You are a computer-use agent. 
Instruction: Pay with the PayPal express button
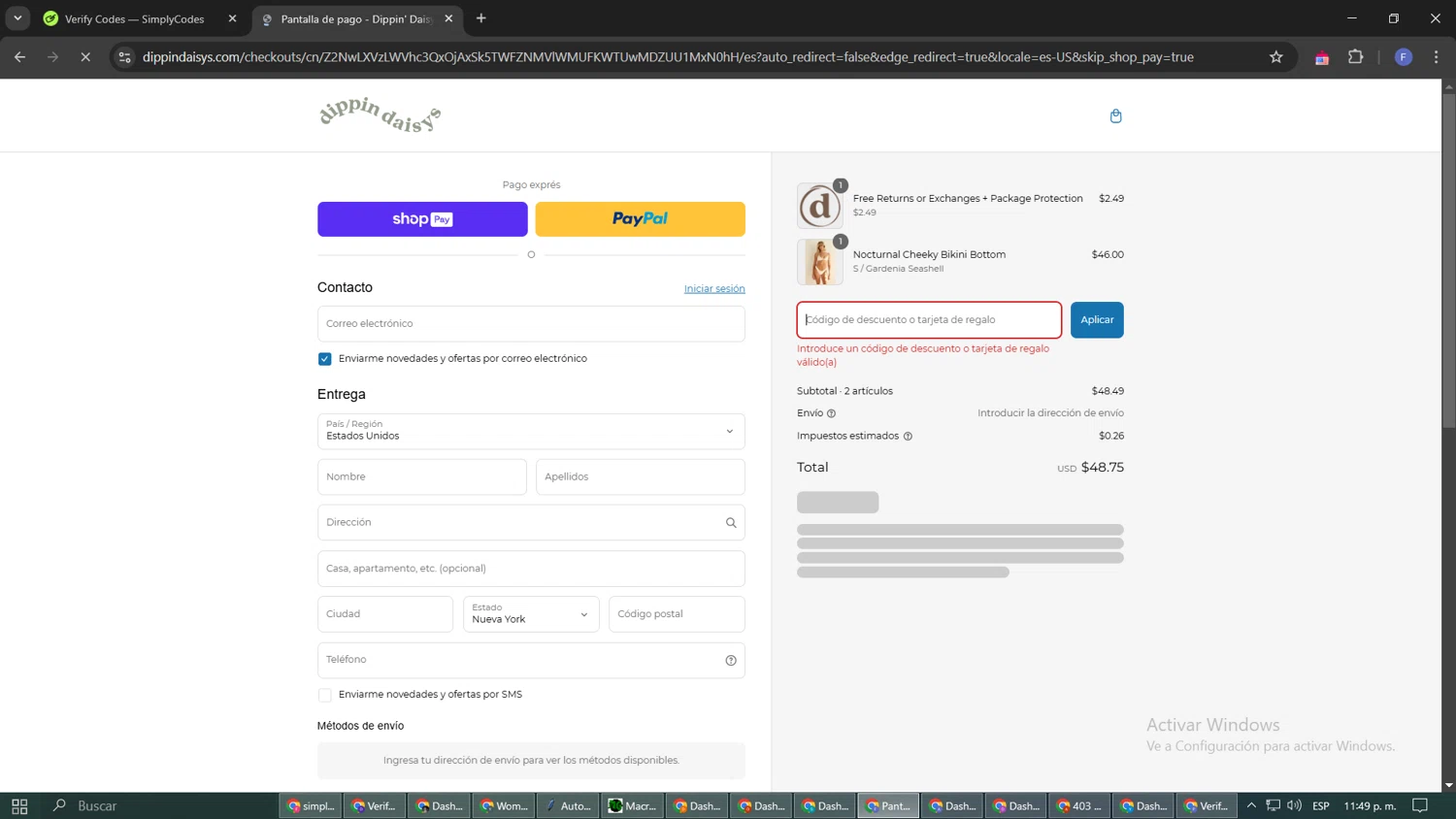[x=640, y=219]
